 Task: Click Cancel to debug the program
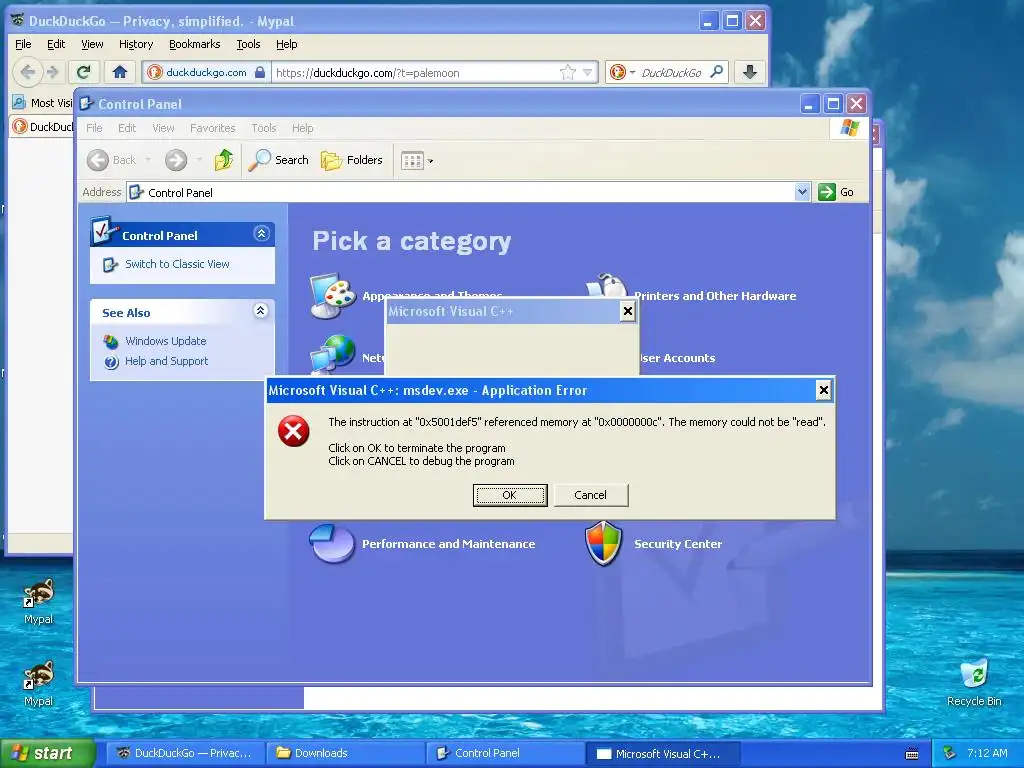point(590,495)
